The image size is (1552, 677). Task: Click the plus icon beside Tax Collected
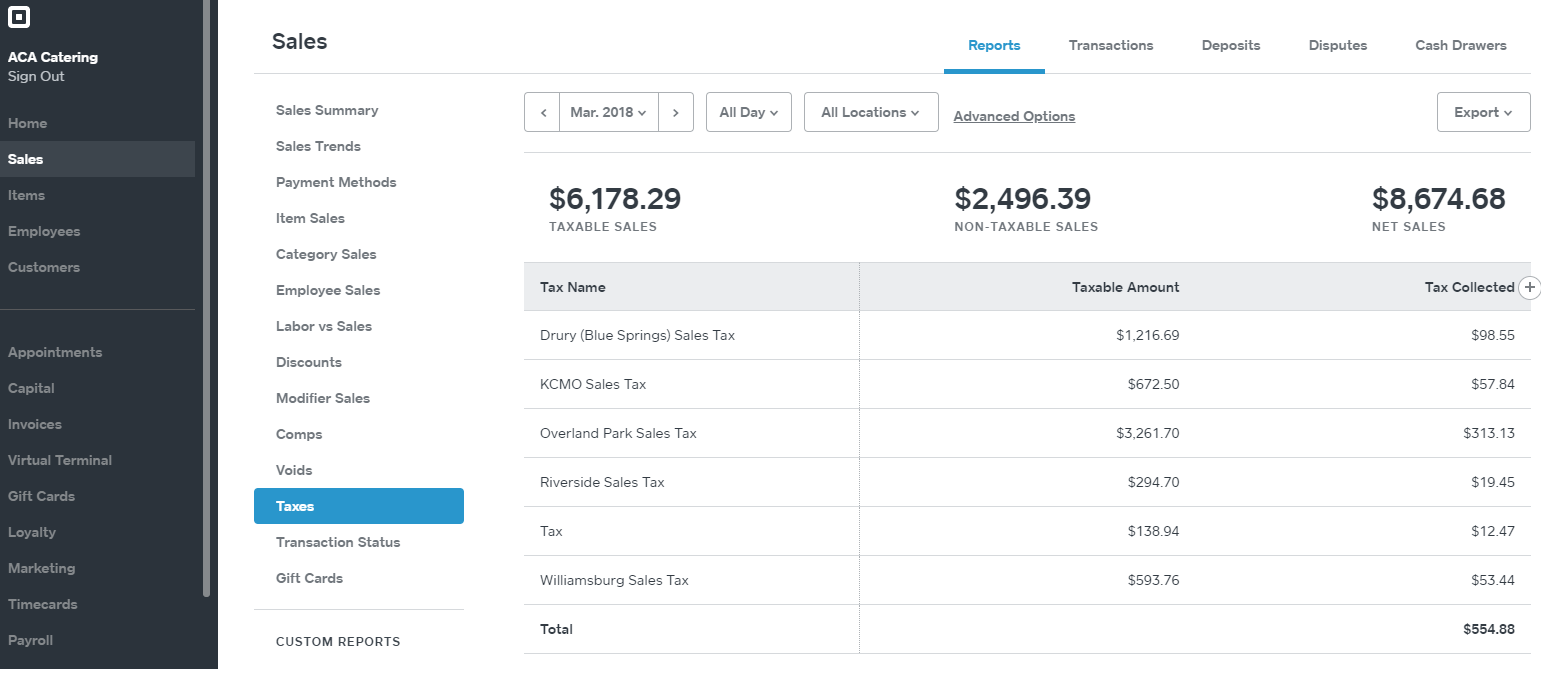(1530, 288)
